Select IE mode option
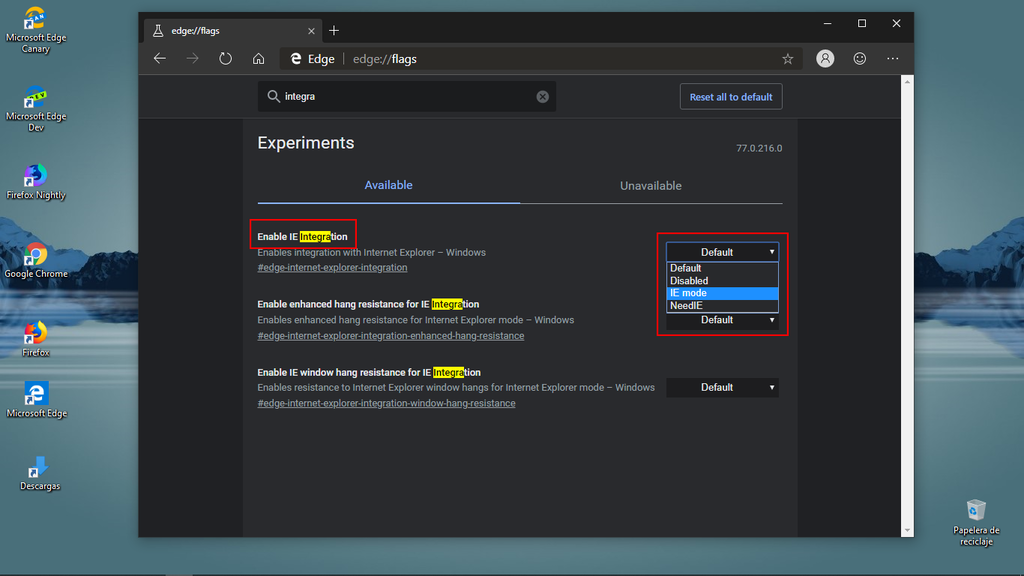Viewport: 1024px width, 576px height. 722,293
